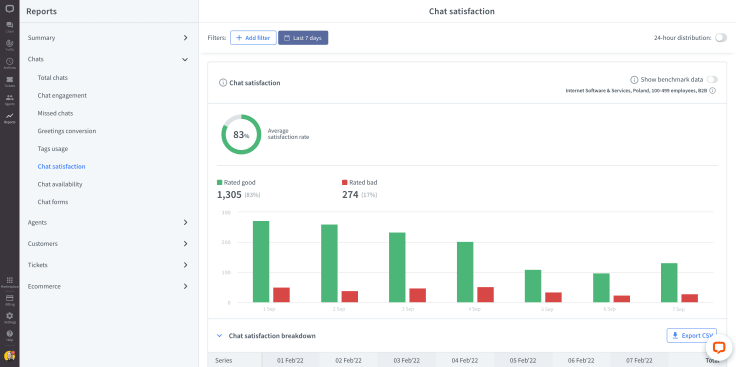Open the Marketplace grid icon

tap(9, 282)
